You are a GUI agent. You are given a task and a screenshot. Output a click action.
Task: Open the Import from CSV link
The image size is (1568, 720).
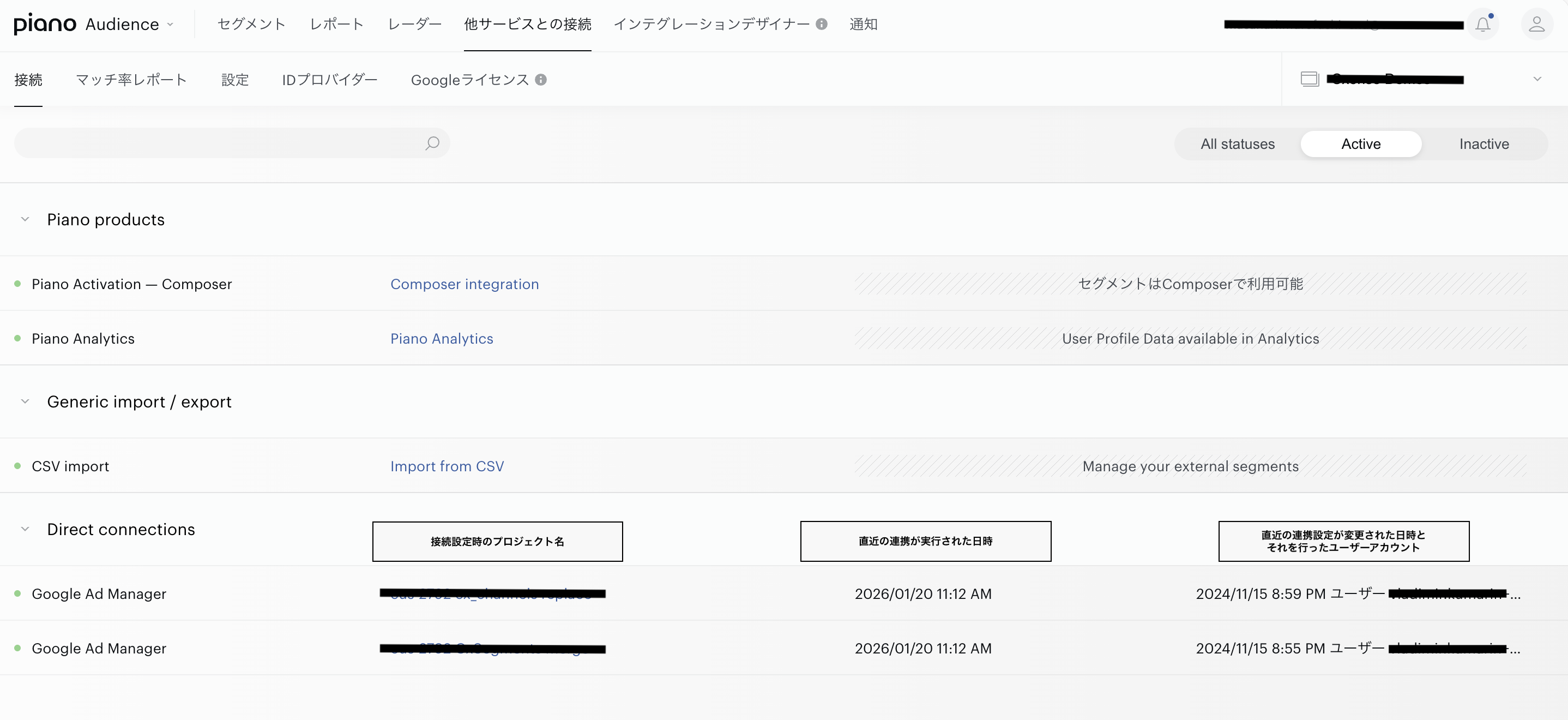(447, 466)
